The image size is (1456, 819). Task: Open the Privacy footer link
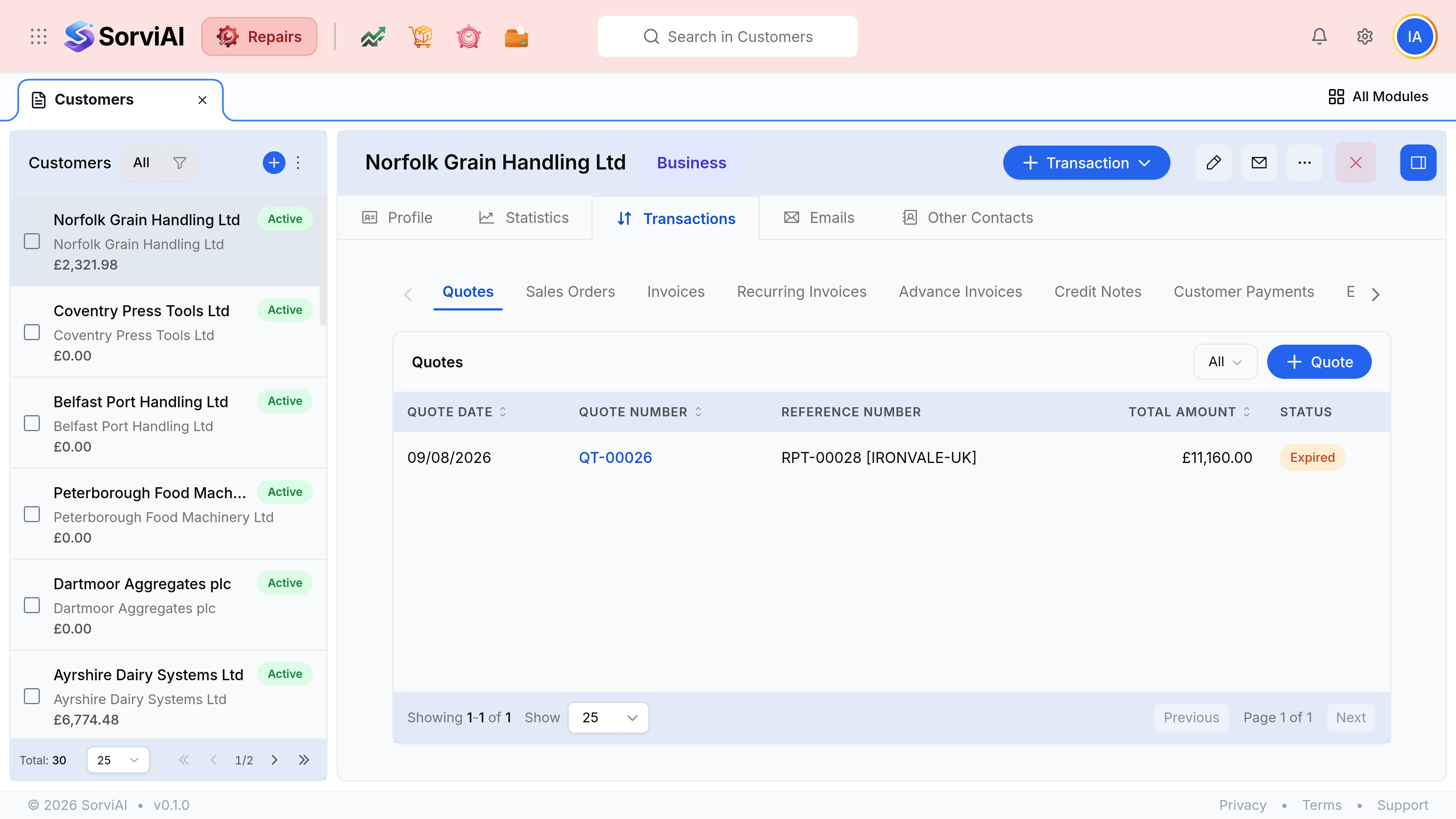(1243, 805)
